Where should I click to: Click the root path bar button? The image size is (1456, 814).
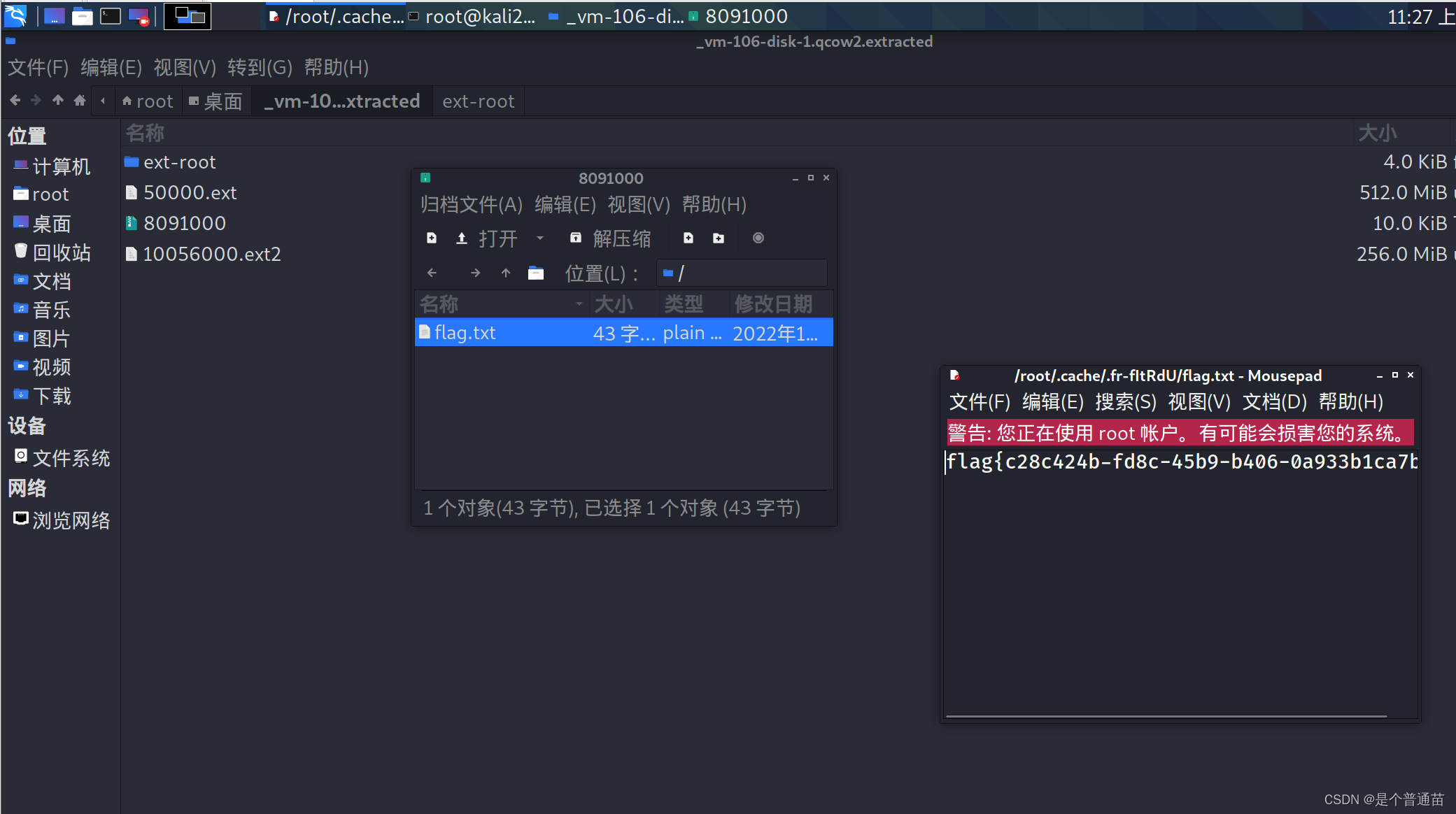click(x=147, y=101)
